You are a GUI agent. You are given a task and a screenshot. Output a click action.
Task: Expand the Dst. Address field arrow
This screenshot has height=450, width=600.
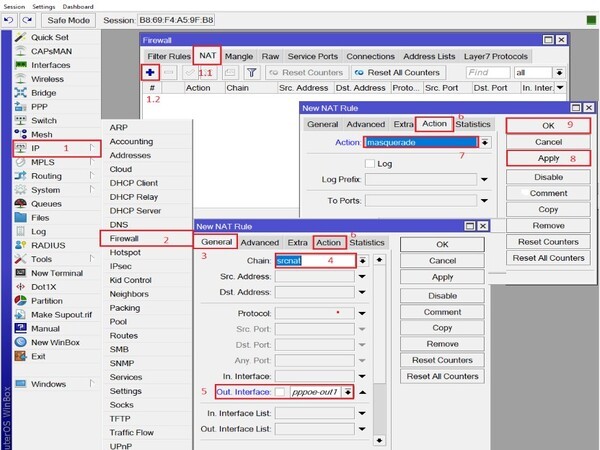coord(362,292)
